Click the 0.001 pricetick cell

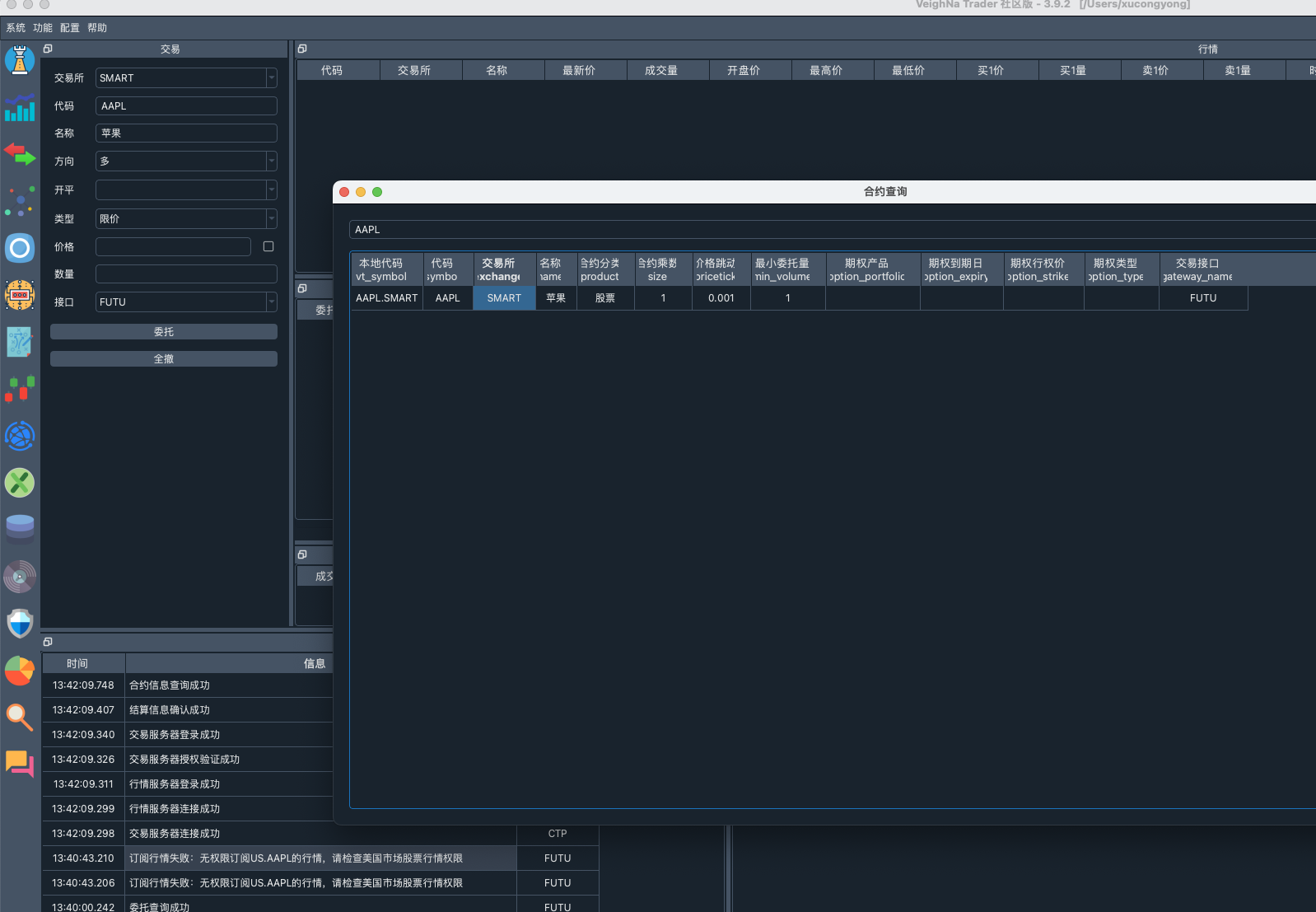pos(721,298)
